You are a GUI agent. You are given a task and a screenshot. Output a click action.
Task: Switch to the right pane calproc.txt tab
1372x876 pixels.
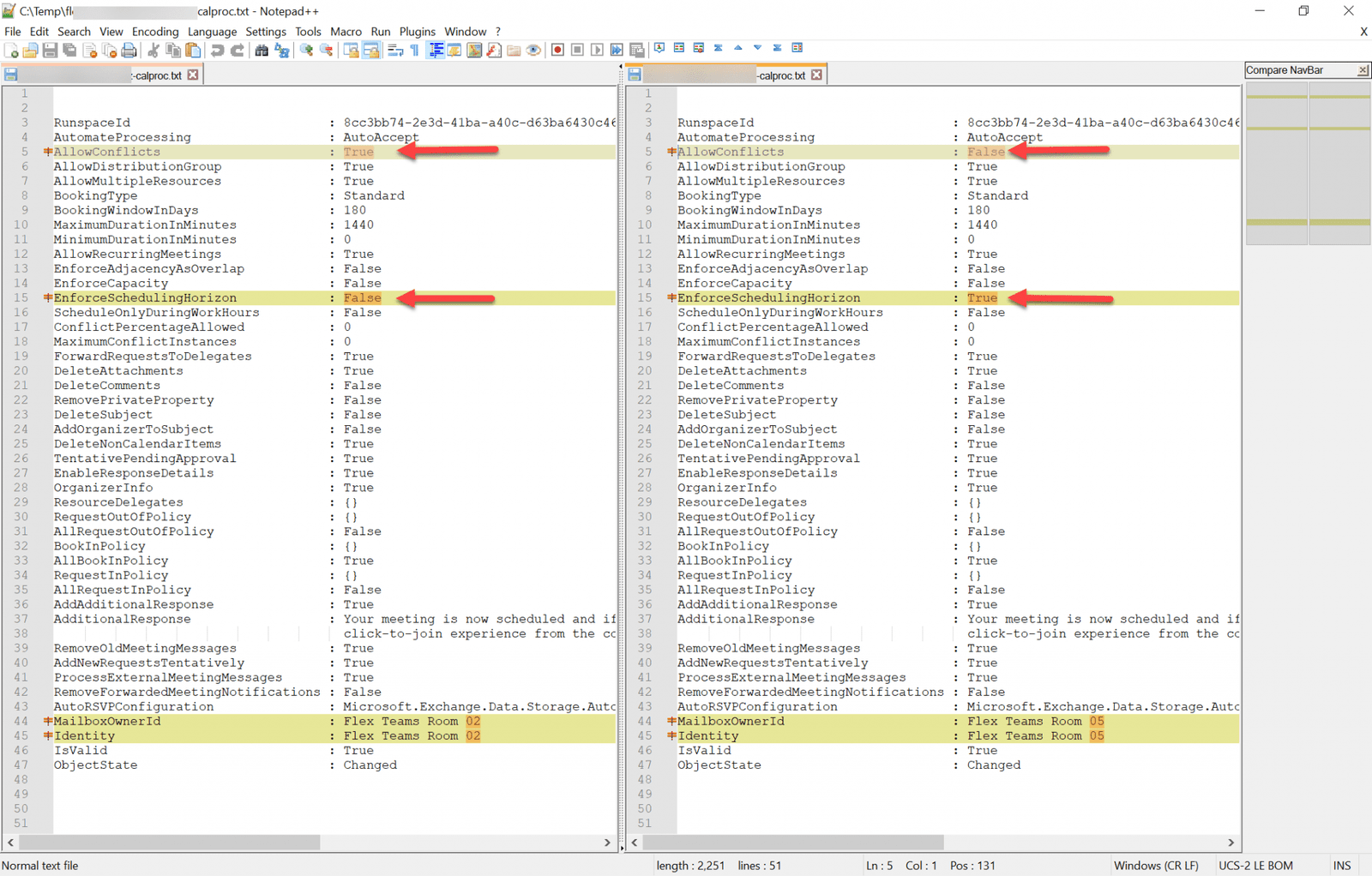[x=780, y=75]
